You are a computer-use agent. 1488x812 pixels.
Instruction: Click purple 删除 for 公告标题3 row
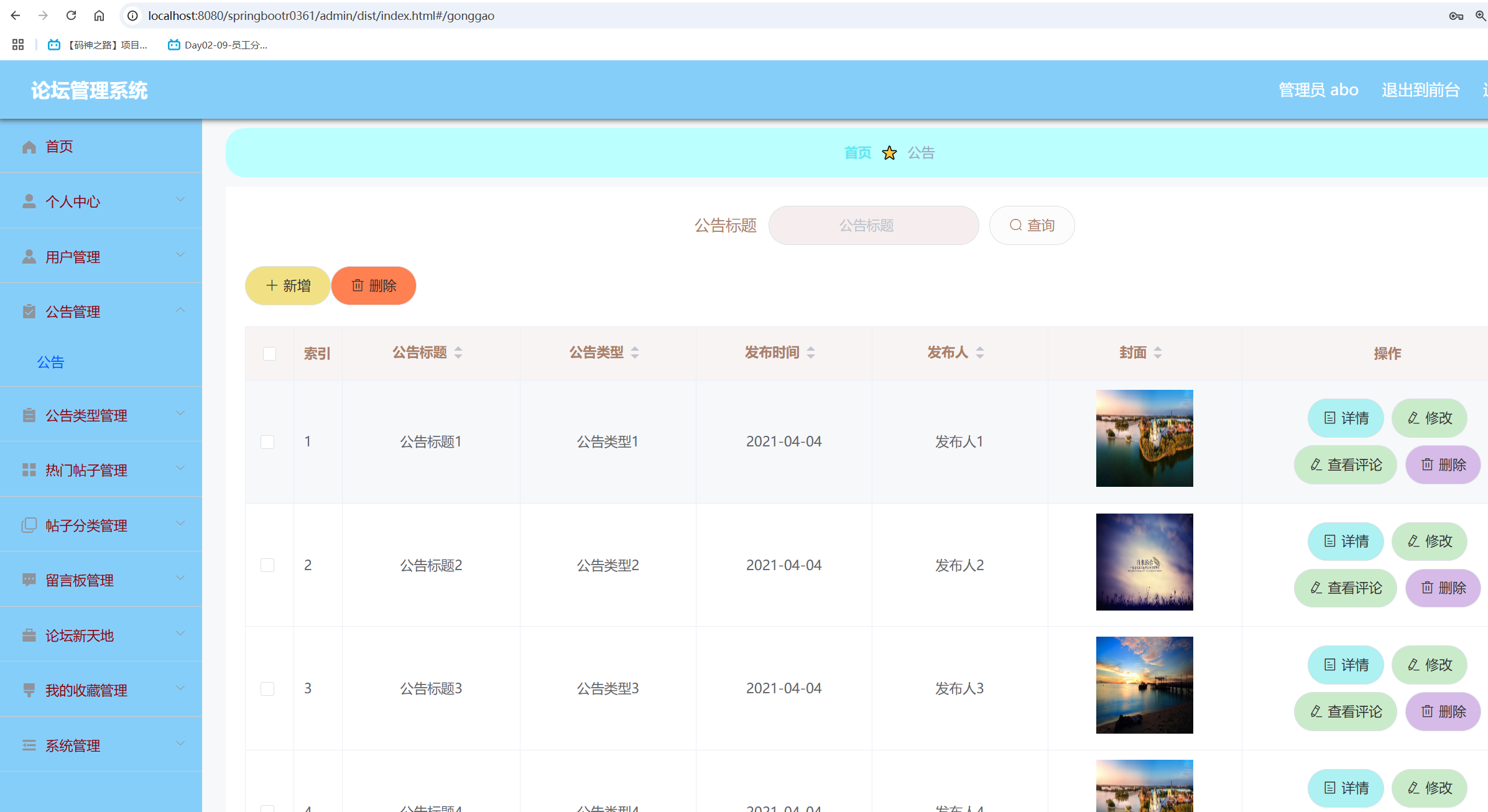coord(1443,711)
